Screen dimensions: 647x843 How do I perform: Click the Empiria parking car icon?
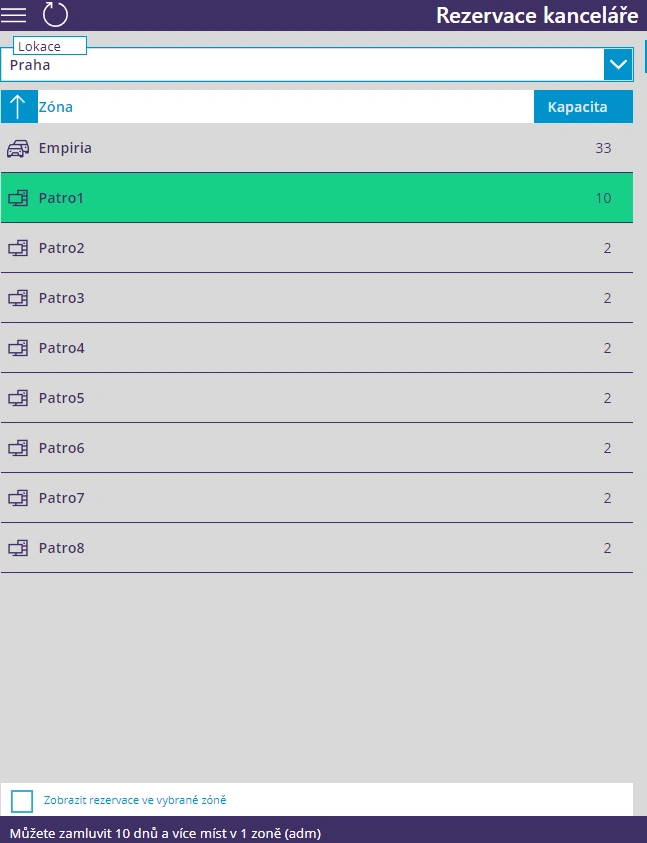click(x=18, y=149)
